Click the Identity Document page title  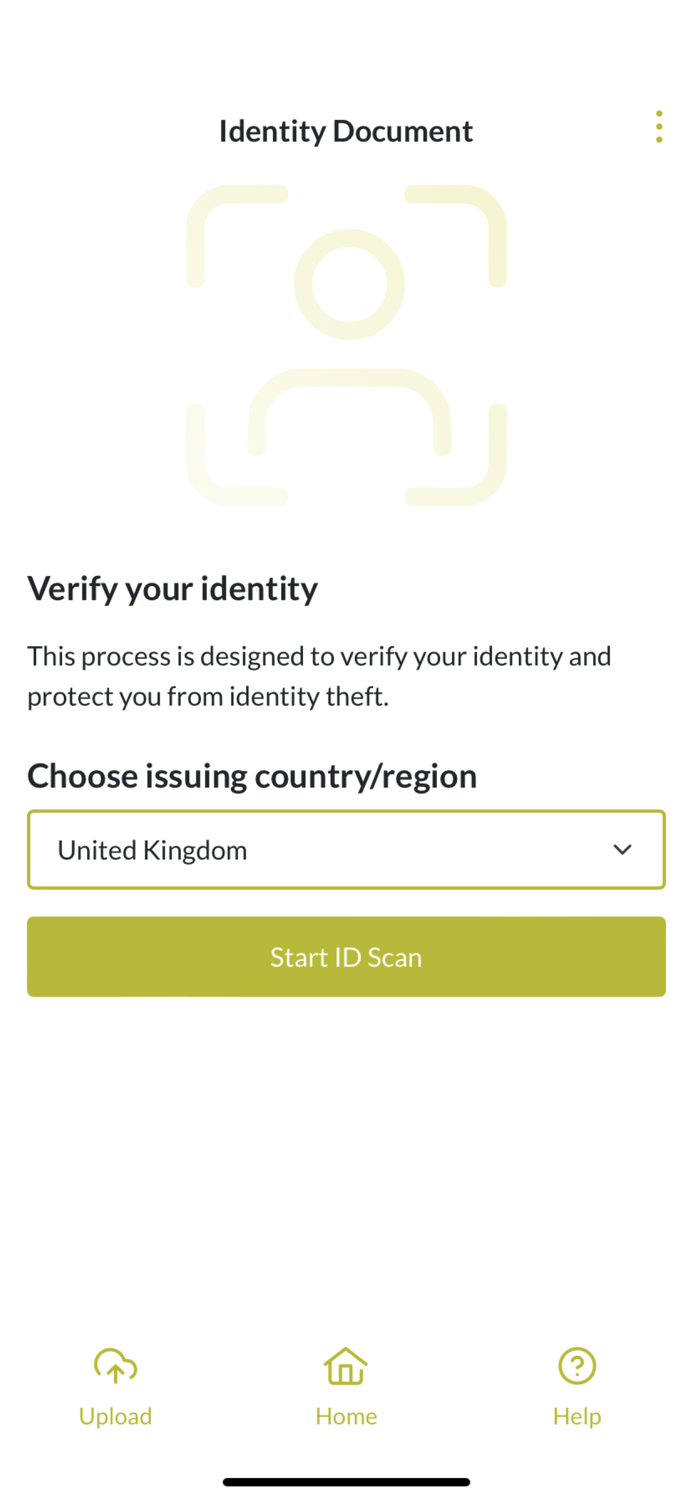[x=346, y=131]
